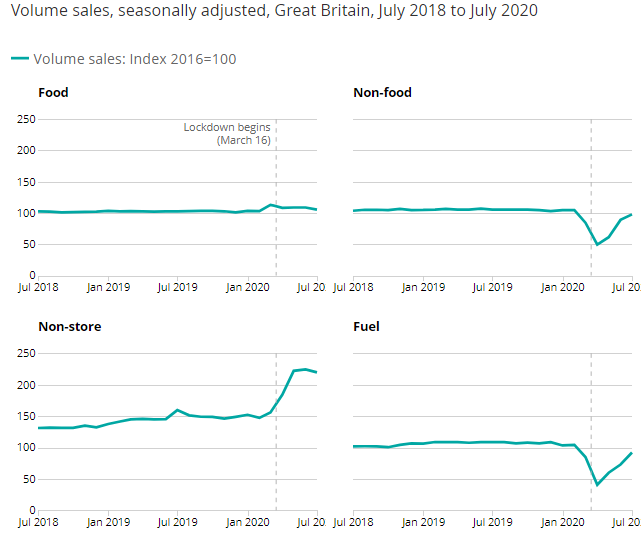Viewport: 643px width, 534px height.
Task: Click Jan 2019 axis label under Food chart
Action: pos(109,287)
